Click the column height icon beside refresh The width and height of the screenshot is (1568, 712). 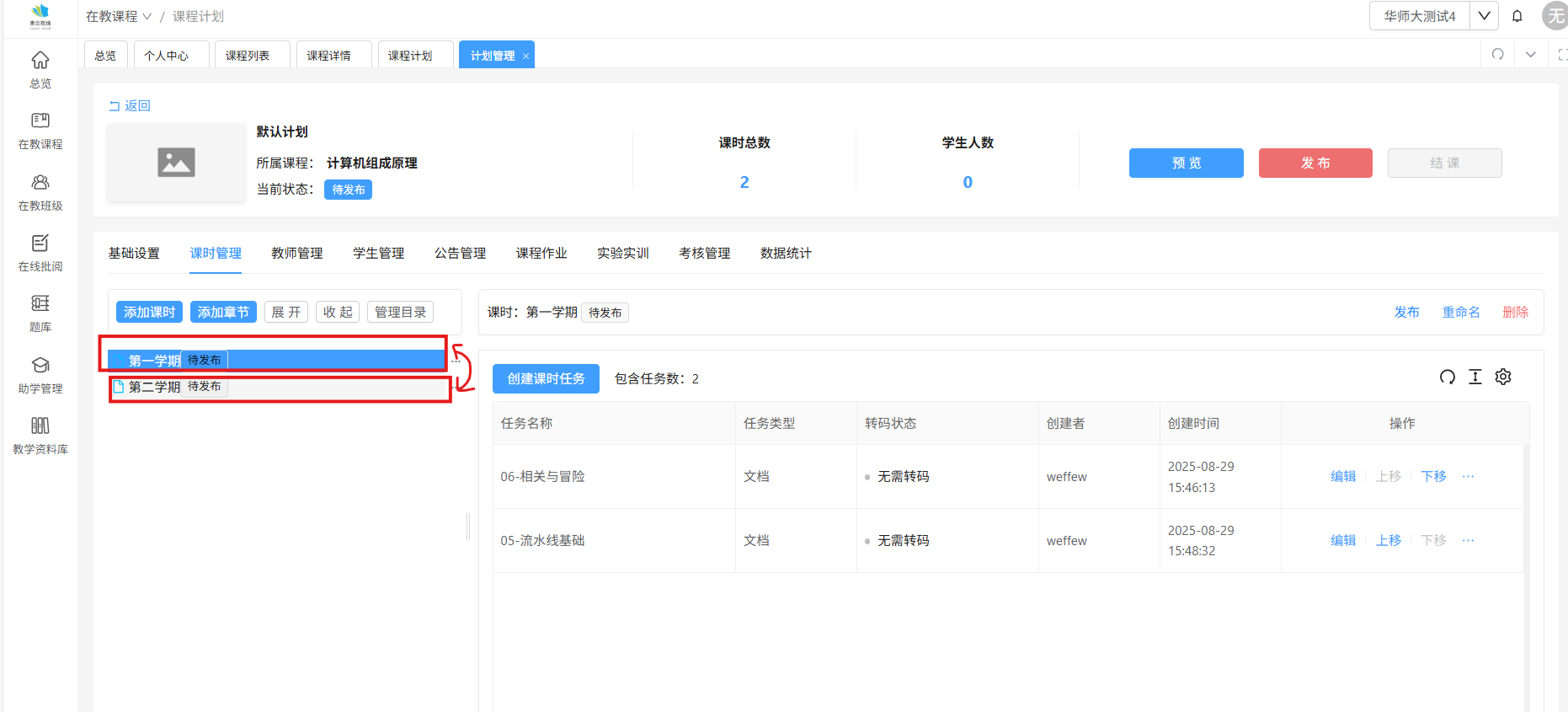(1475, 377)
